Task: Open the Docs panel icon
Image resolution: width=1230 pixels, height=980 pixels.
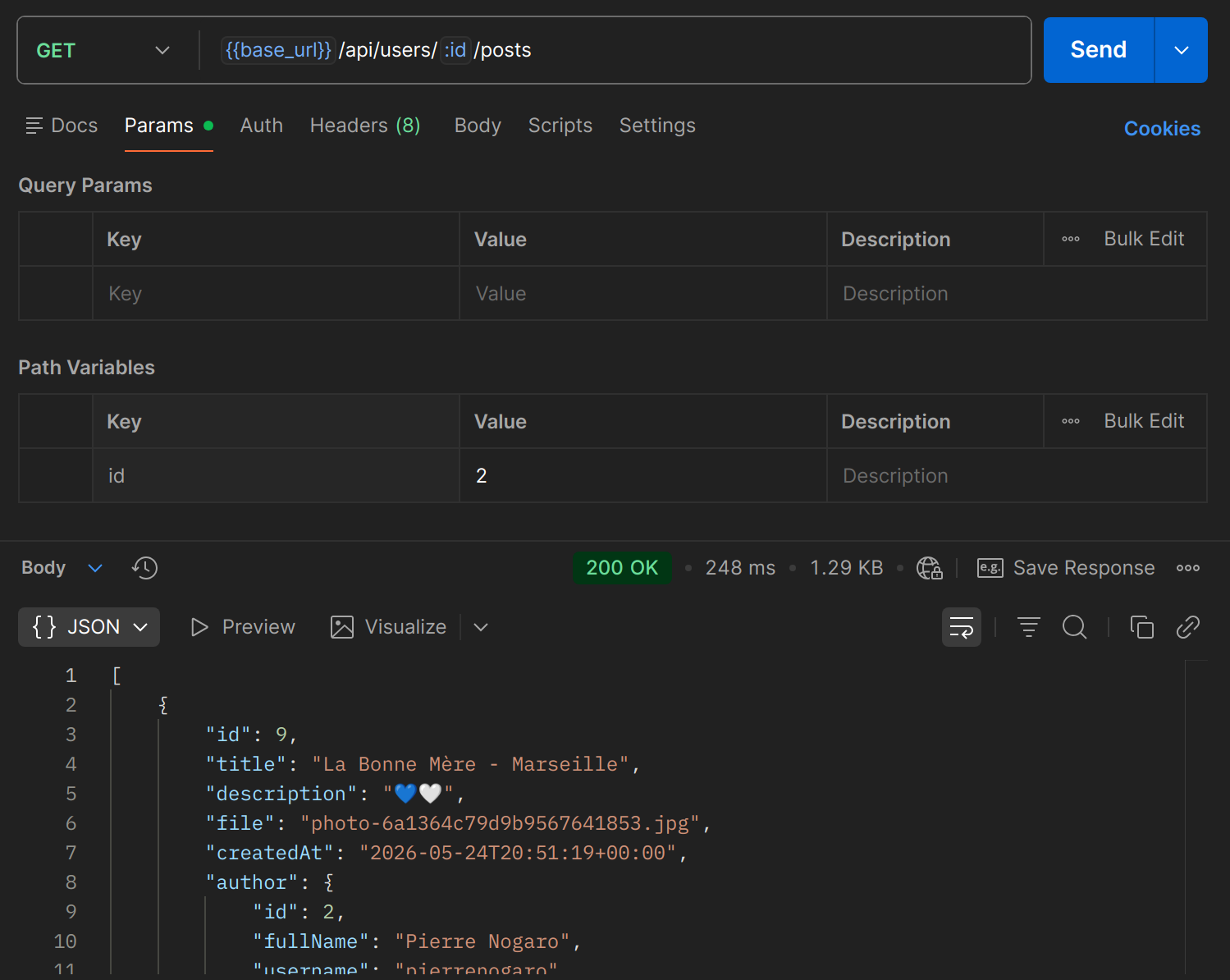Action: click(x=34, y=126)
